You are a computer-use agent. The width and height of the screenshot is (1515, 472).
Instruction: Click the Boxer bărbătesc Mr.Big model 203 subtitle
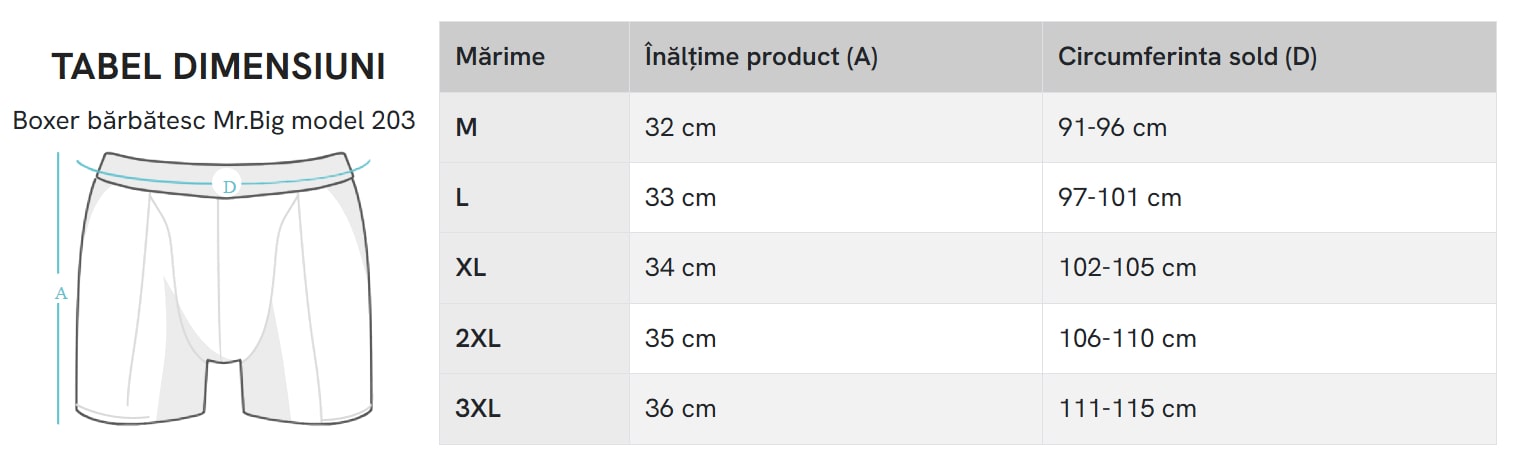(214, 121)
